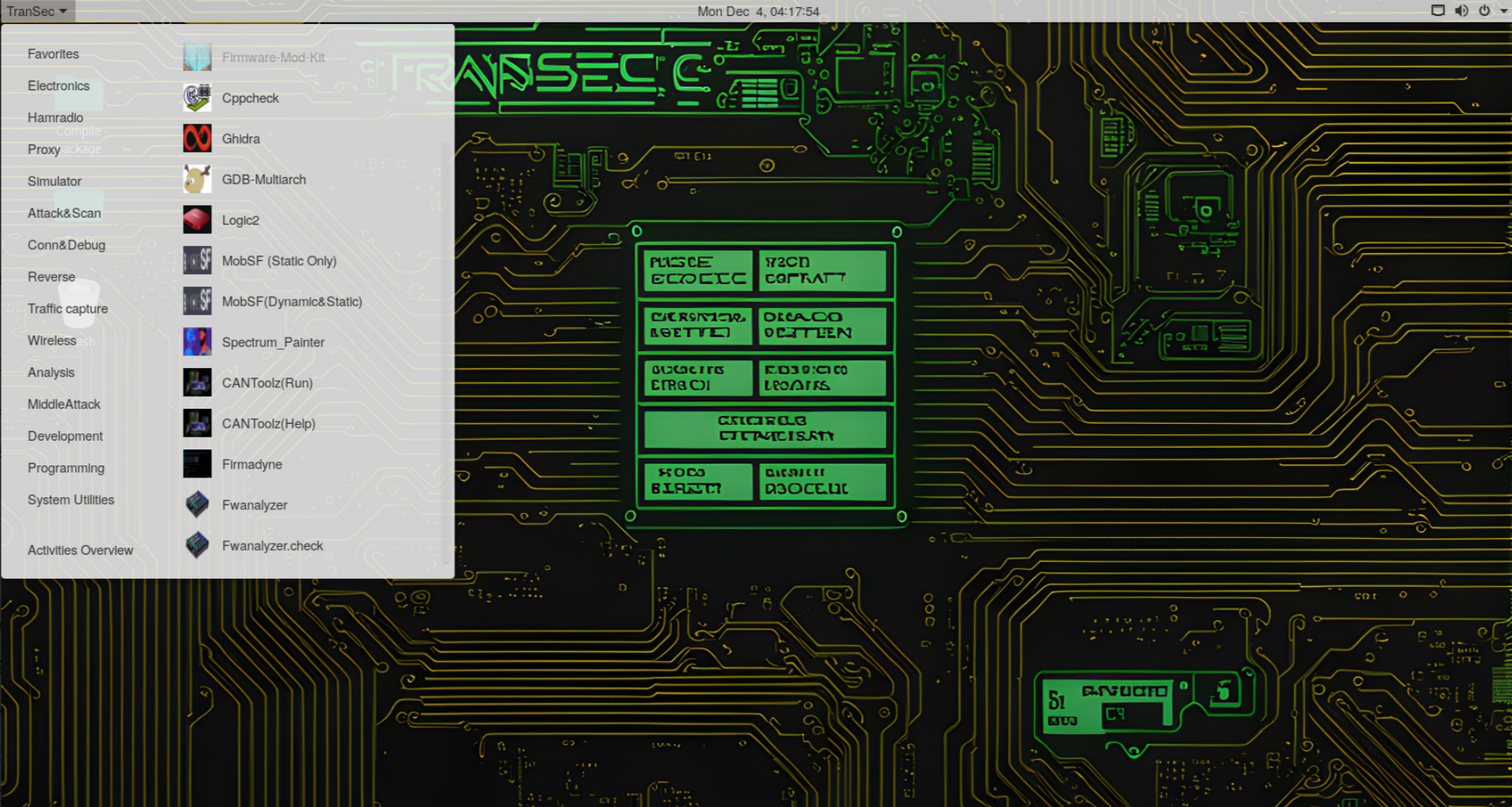
Task: Open the clock showing Mon Dec 4
Action: pyautogui.click(x=758, y=11)
